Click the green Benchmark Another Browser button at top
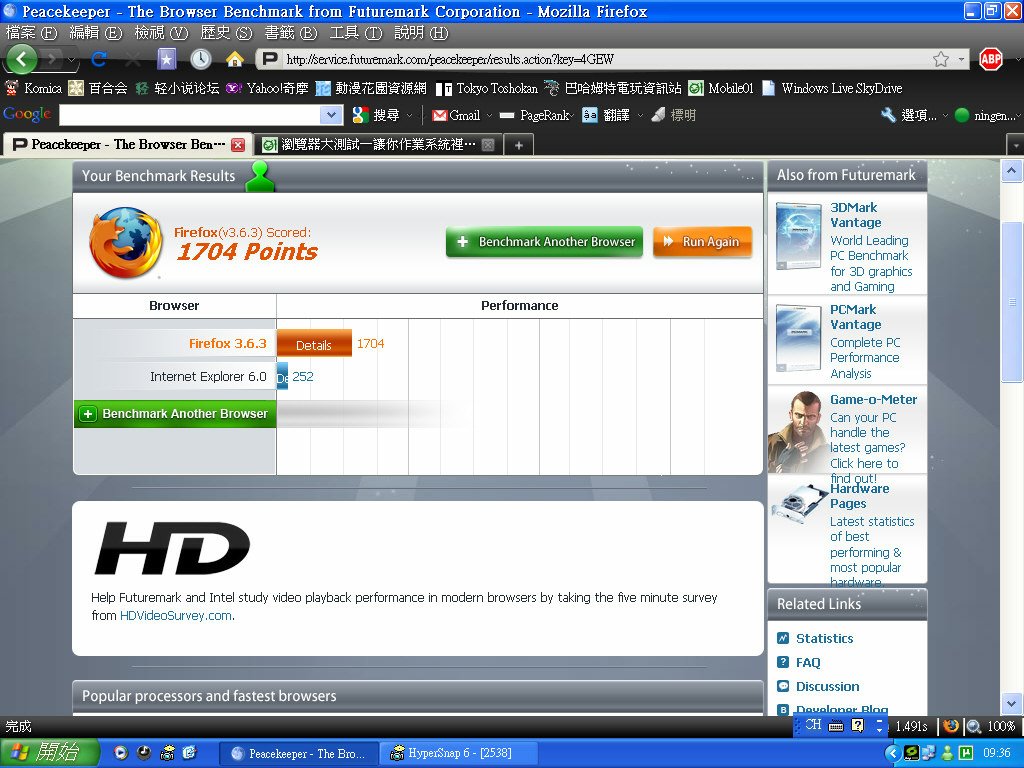Viewport: 1024px width, 768px height. pyautogui.click(x=544, y=242)
